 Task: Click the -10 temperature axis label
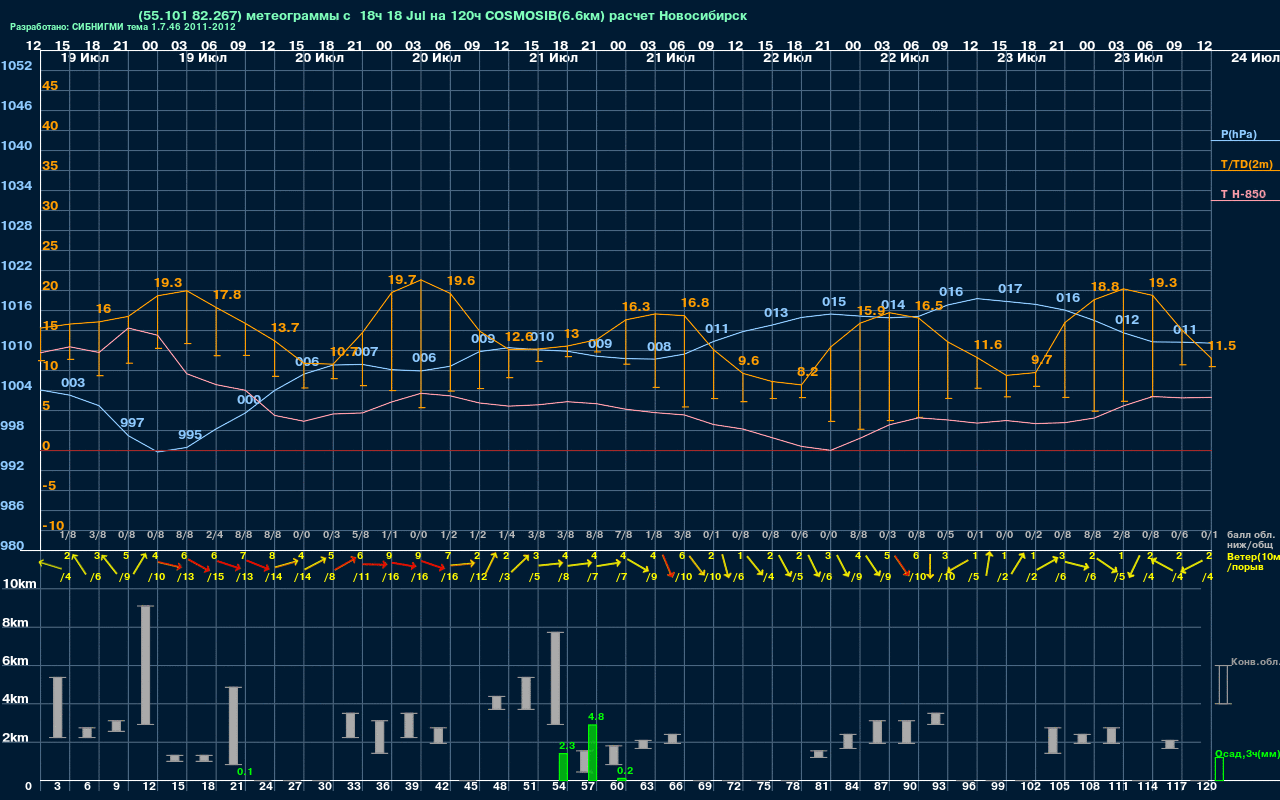(x=53, y=526)
